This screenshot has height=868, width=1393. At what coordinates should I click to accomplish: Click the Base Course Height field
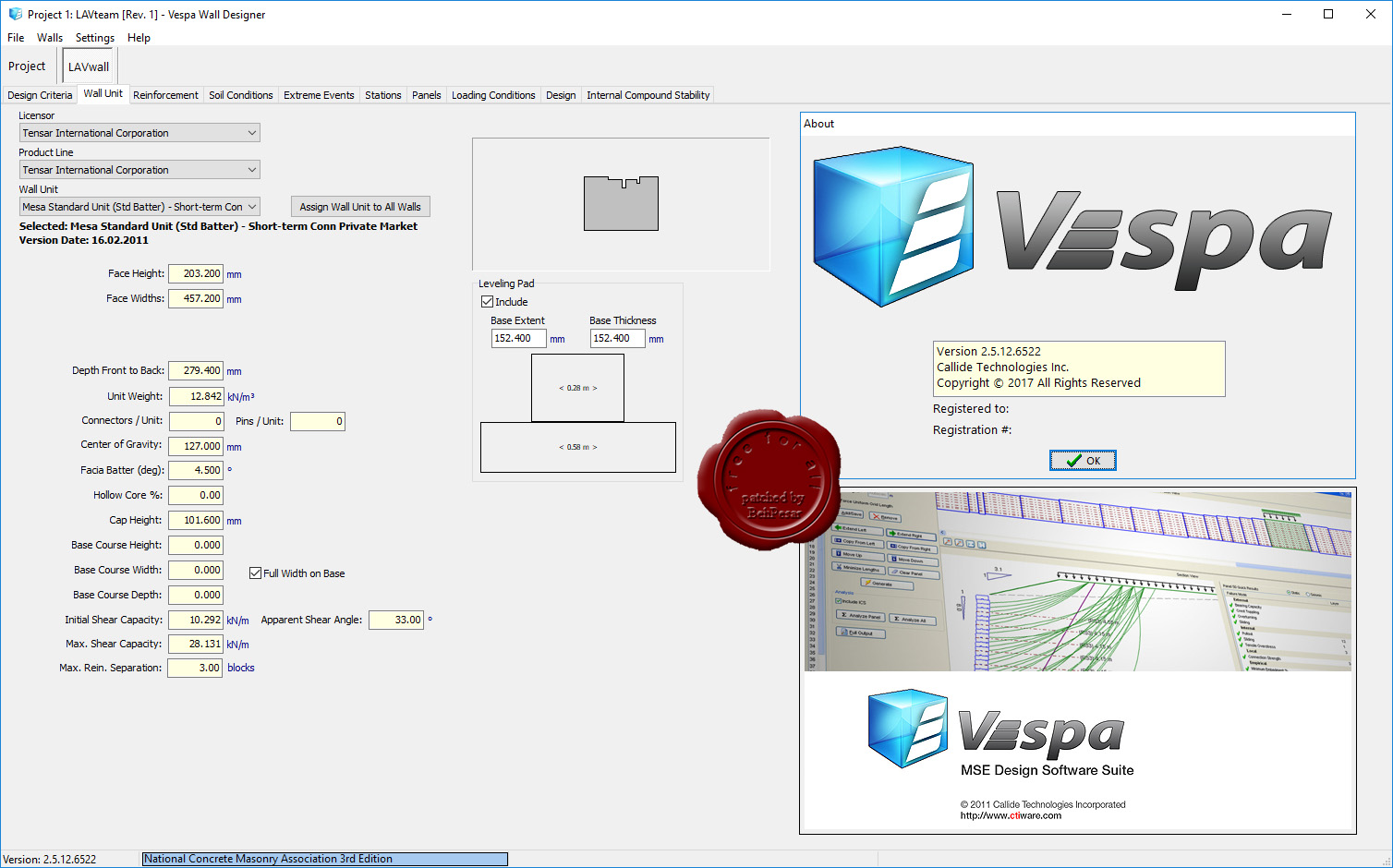[196, 546]
